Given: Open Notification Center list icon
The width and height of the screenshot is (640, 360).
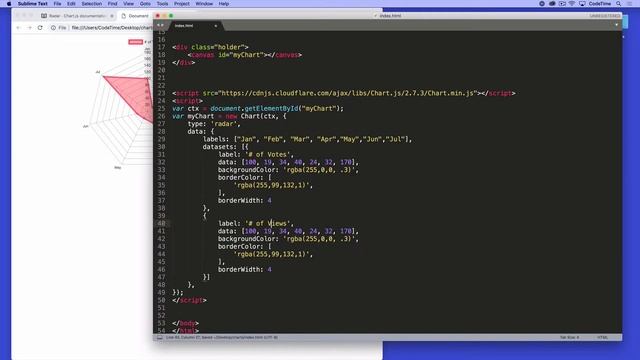Looking at the screenshot, I should pyautogui.click(x=629, y=4).
